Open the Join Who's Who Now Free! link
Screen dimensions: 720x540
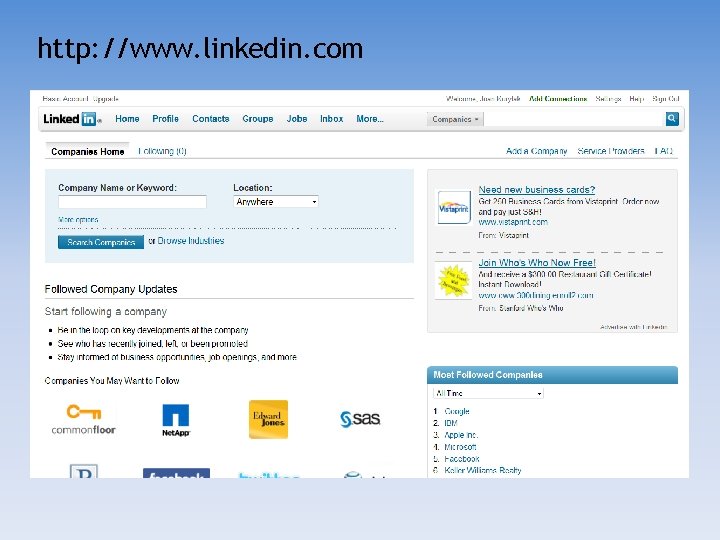[x=537, y=263]
